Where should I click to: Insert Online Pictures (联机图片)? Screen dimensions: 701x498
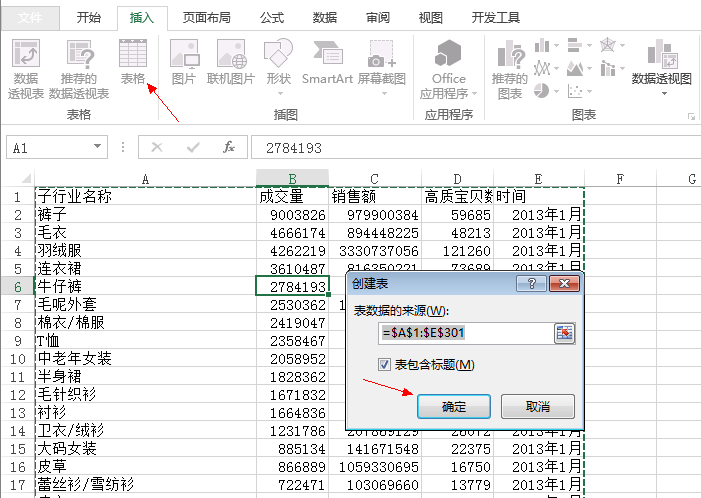coord(231,61)
